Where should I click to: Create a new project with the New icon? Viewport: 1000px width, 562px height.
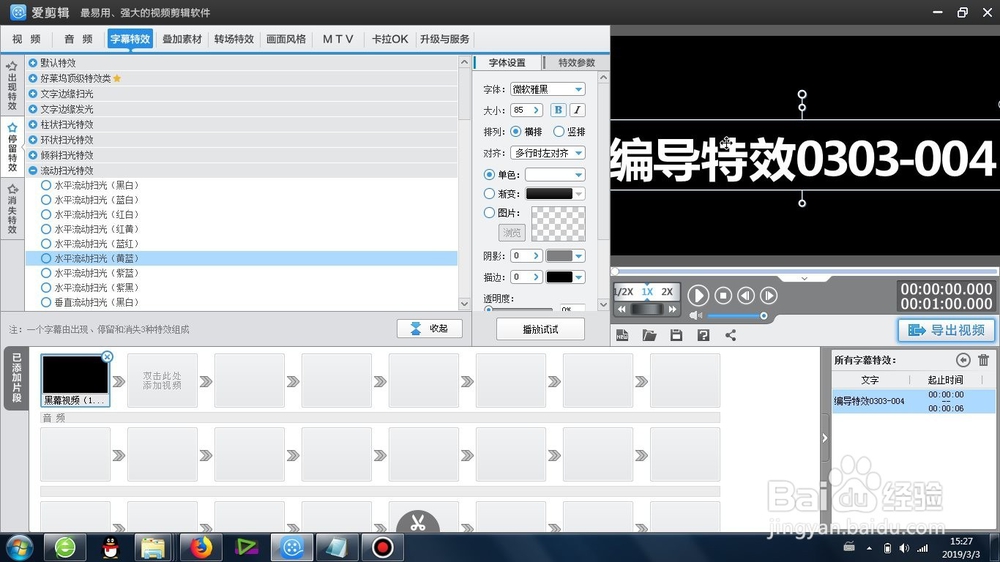(622, 335)
